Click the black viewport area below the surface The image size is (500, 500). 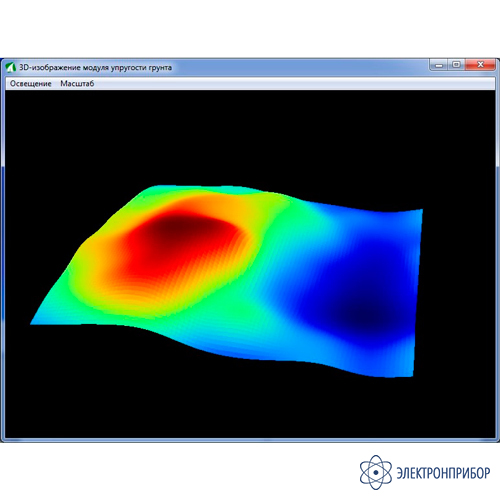pos(250,407)
